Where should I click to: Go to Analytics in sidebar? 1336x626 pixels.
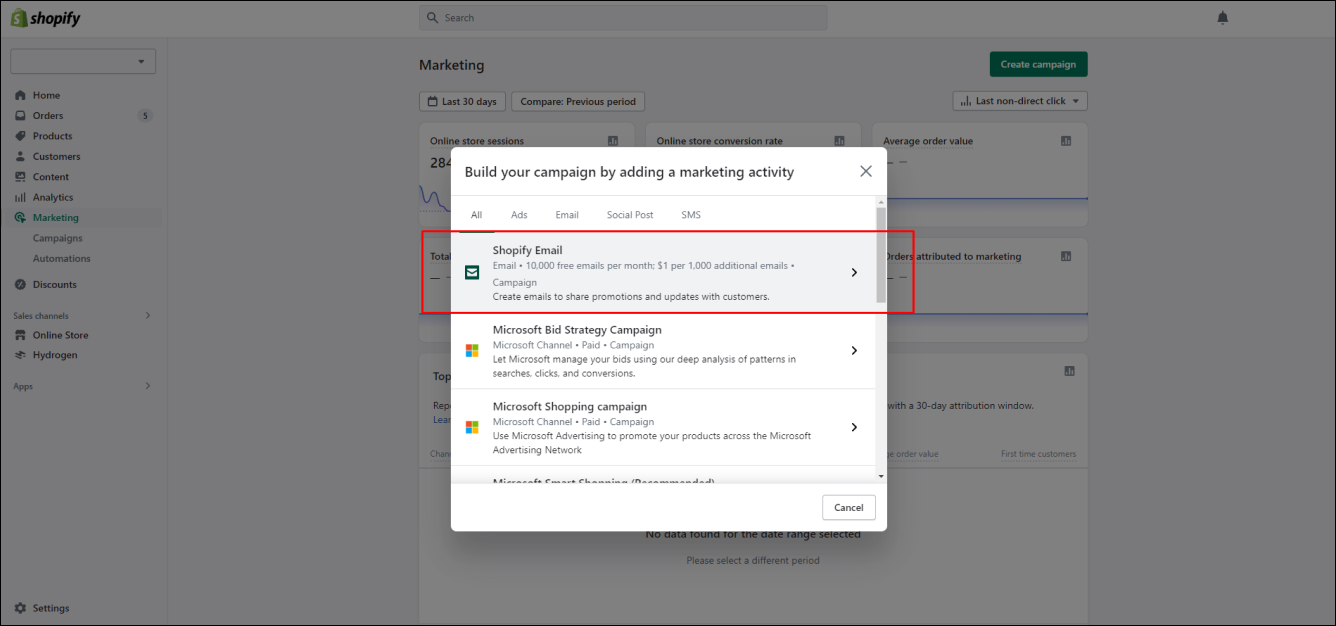(x=53, y=198)
